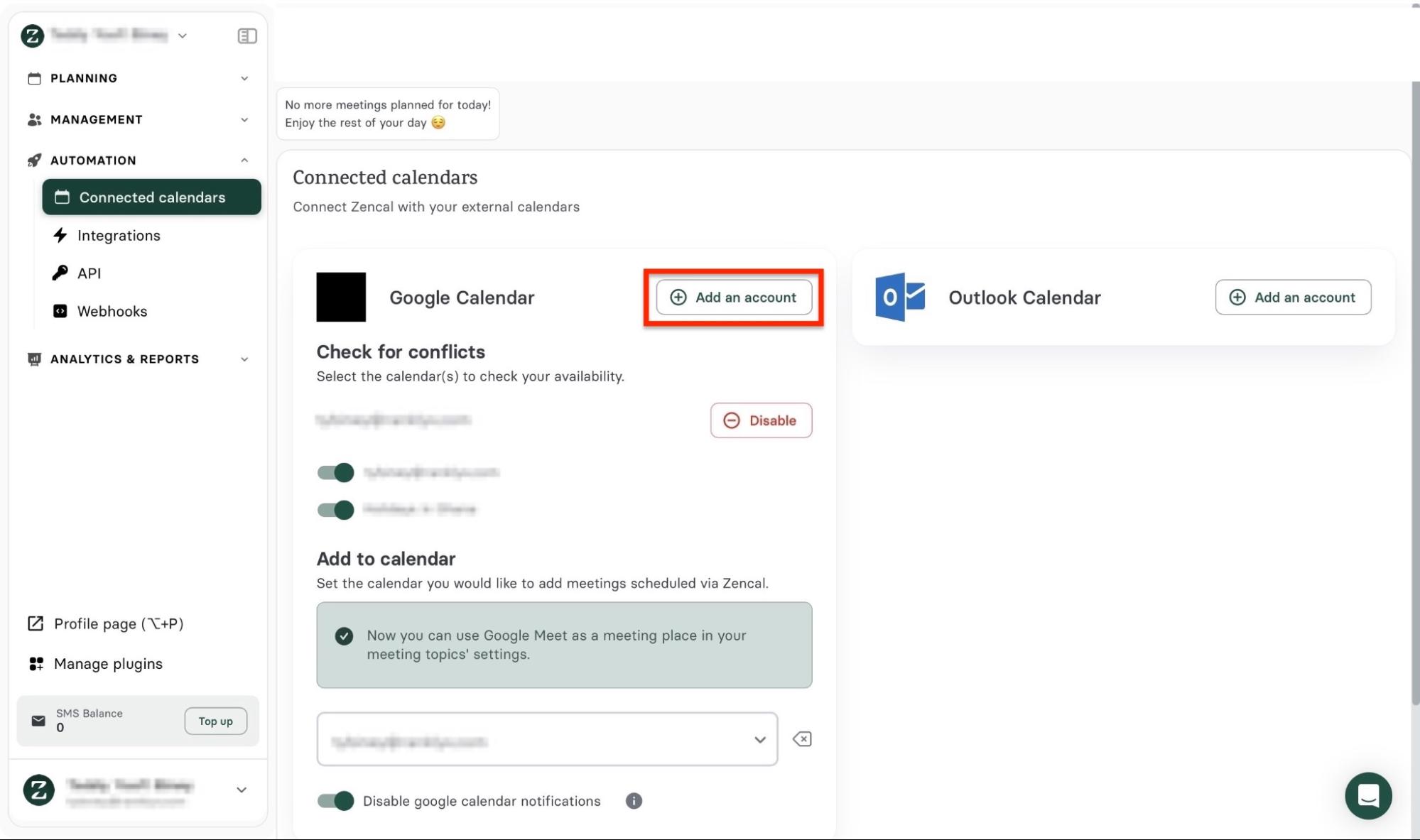The image size is (1420, 840).
Task: Collapse the Automation section
Action: pyautogui.click(x=244, y=160)
